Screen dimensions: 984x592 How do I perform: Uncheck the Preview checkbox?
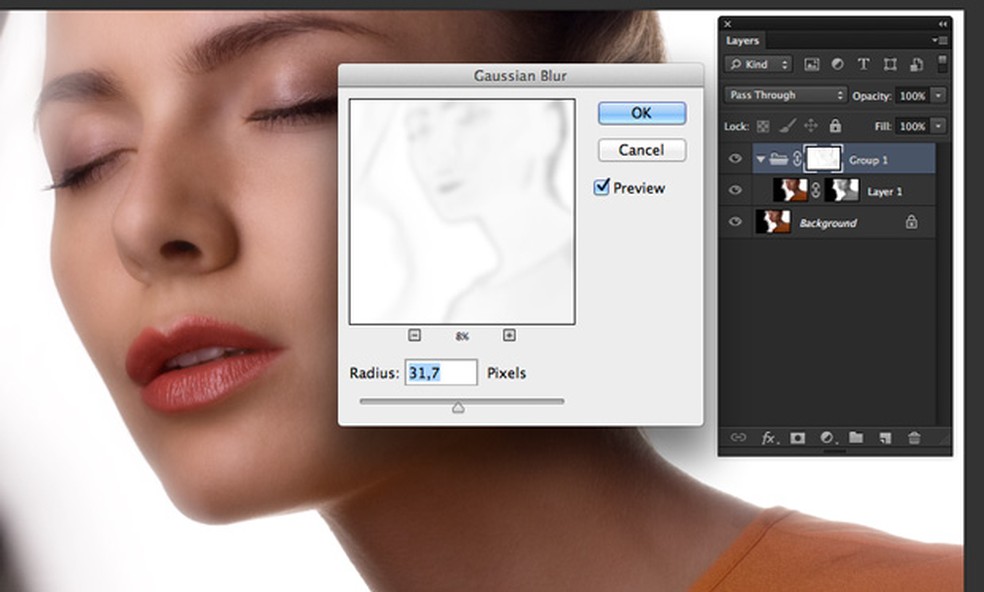602,187
